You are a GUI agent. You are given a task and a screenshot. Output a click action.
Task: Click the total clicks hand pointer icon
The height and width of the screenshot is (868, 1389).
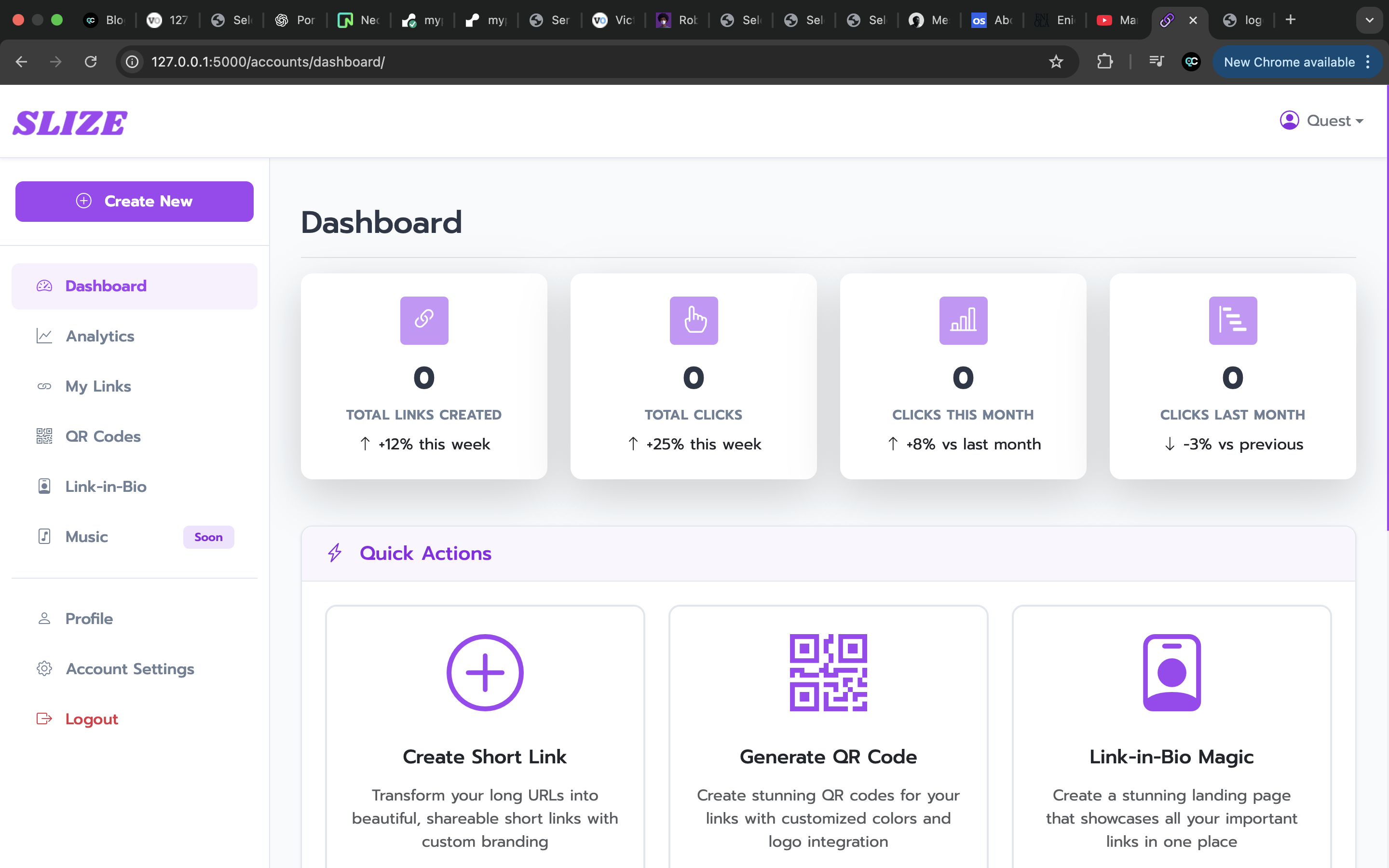pos(694,320)
